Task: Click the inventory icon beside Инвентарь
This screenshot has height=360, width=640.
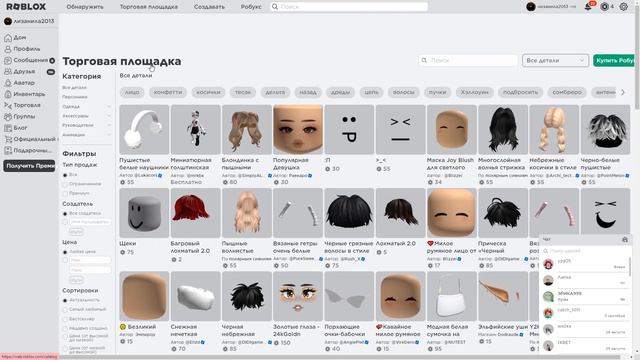Action: tap(8, 94)
